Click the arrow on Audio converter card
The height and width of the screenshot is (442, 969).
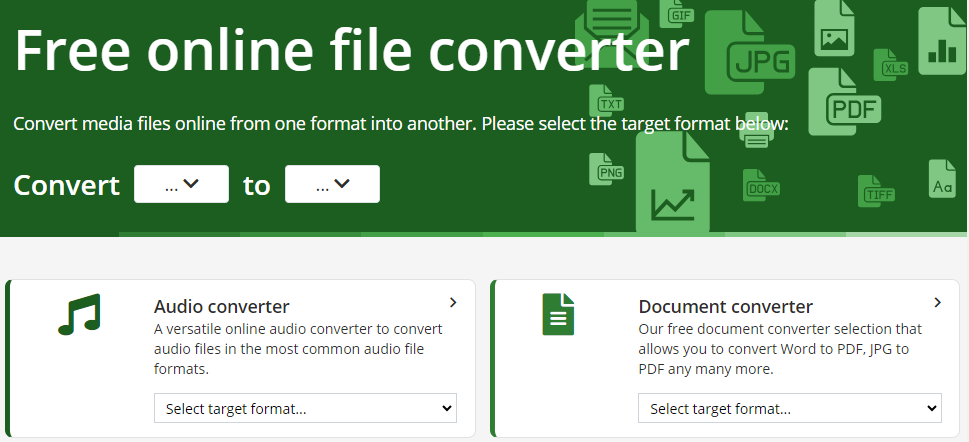click(453, 302)
